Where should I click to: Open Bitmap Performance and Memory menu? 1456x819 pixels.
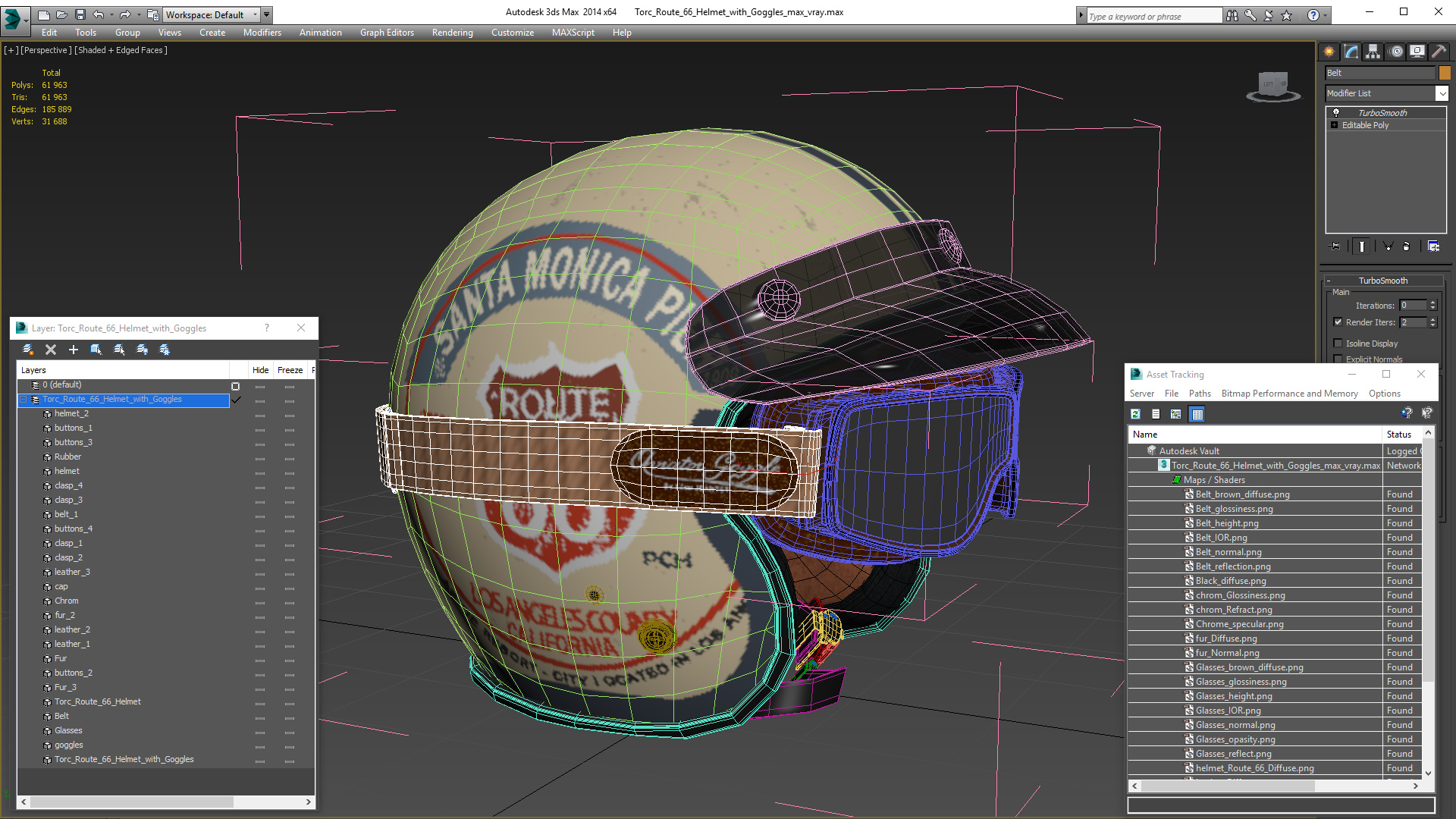(x=1289, y=394)
